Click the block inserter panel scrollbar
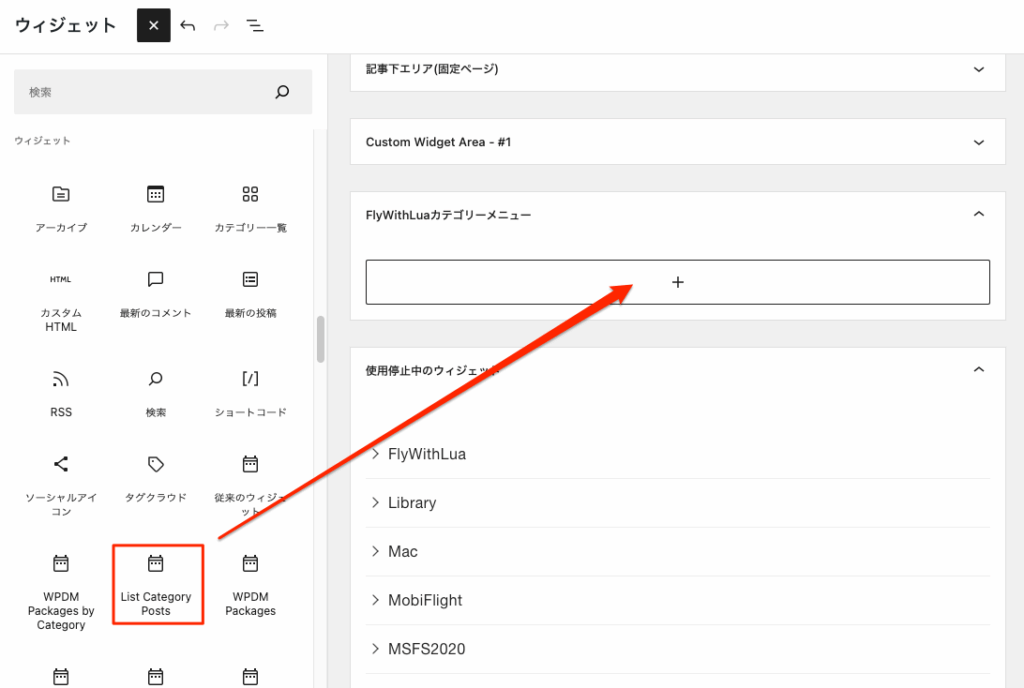Screen dimensions: 1024x688 click(x=321, y=340)
